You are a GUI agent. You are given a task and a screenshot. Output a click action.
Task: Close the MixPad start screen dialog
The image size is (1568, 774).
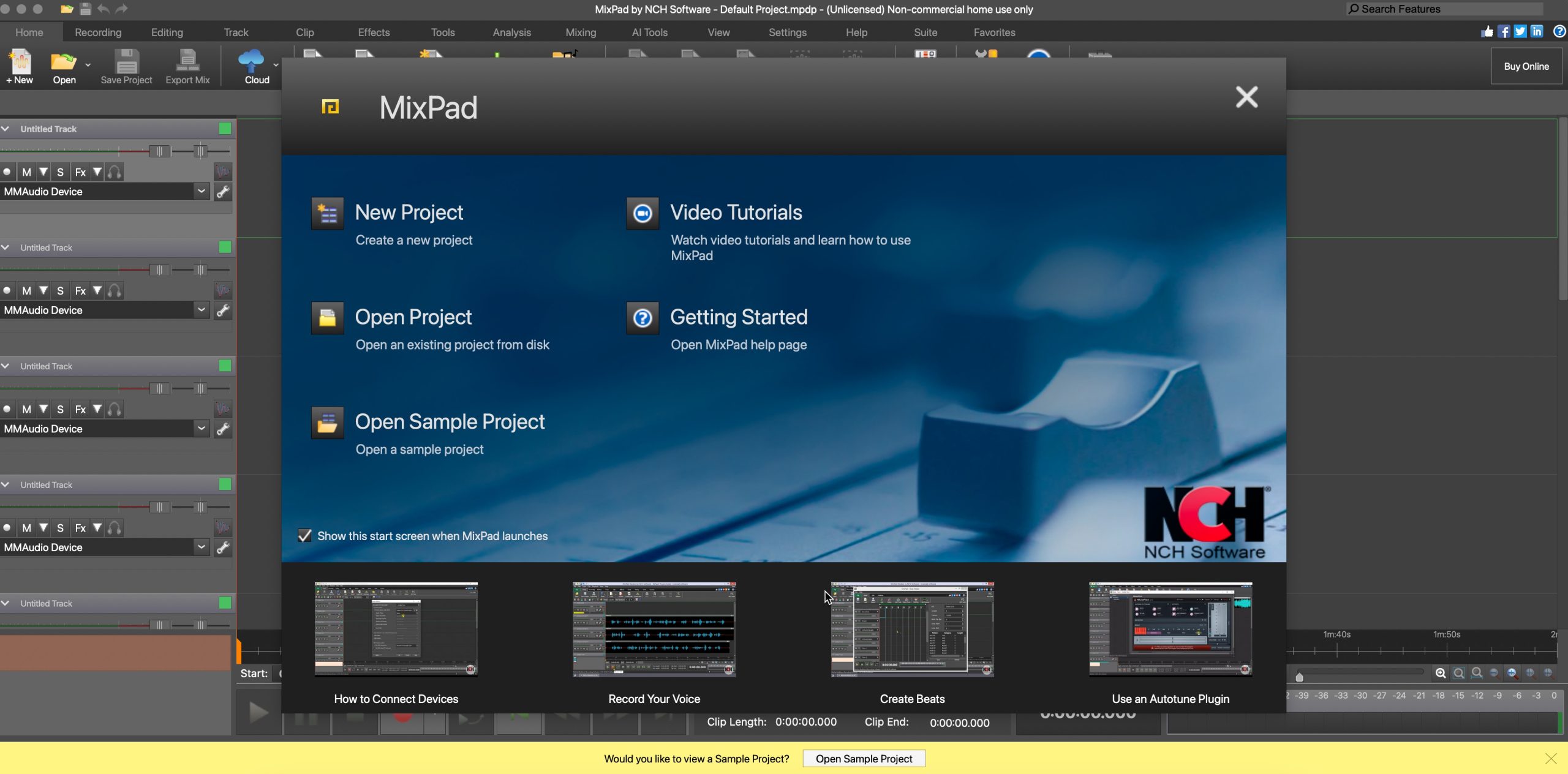click(x=1246, y=97)
